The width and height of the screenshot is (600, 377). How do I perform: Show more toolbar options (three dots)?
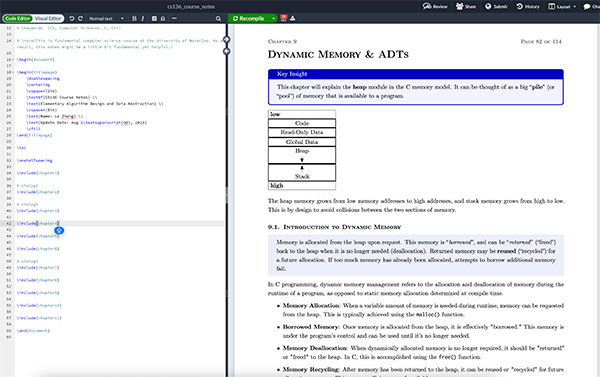(174, 18)
